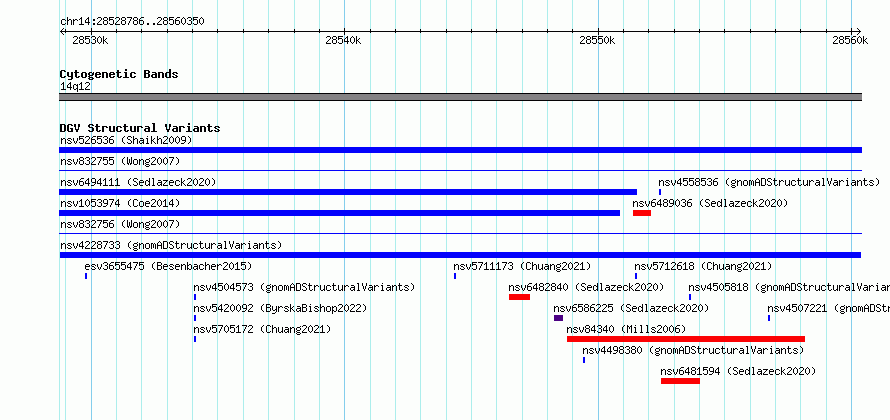Click the small blue nsv4558536 variant marker
Image resolution: width=890 pixels, height=420 pixels.
(x=660, y=192)
